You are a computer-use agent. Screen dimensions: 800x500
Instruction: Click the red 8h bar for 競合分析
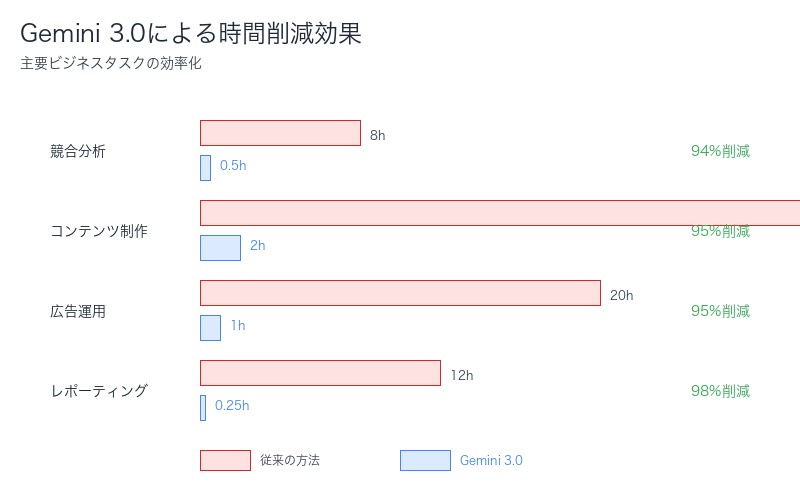tap(280, 133)
